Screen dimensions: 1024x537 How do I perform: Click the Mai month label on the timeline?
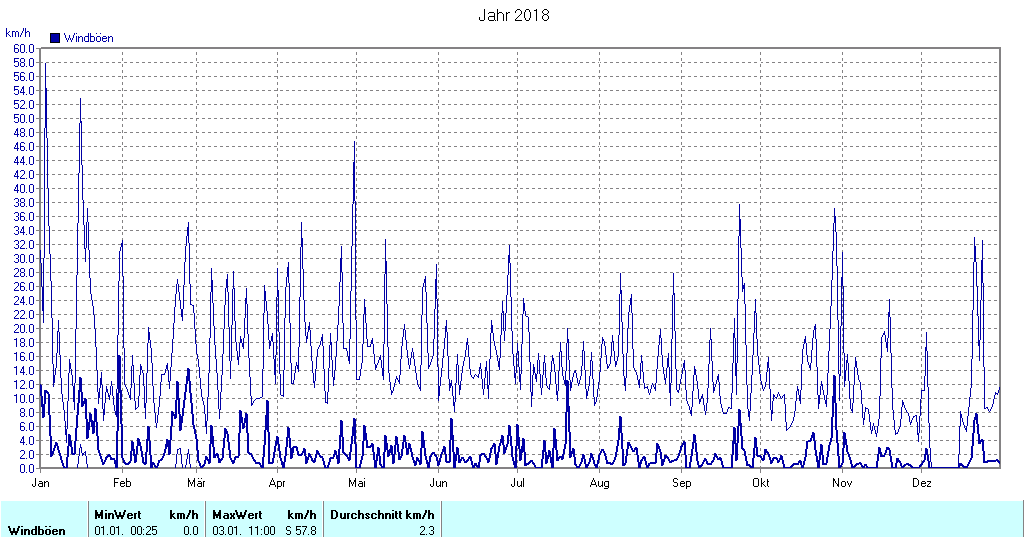(357, 483)
